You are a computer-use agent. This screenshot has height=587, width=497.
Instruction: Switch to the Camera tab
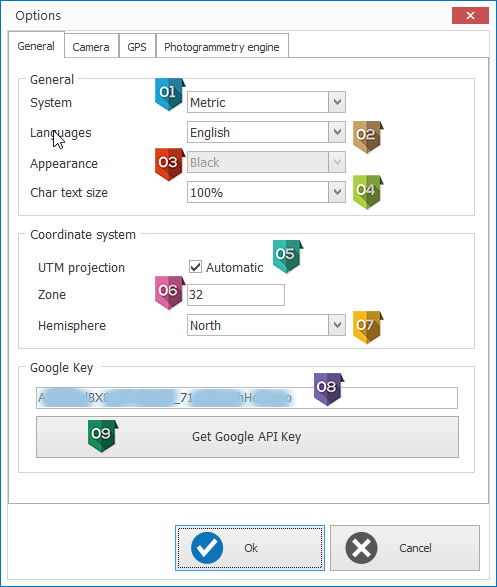[91, 46]
